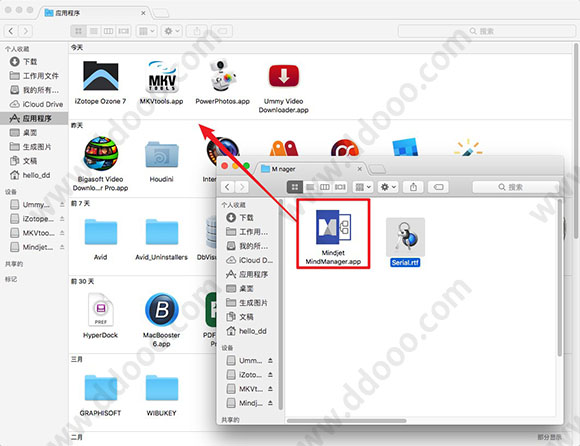Select 应用程序 in back window sidebar
The width and height of the screenshot is (580, 446).
pyautogui.click(x=34, y=118)
